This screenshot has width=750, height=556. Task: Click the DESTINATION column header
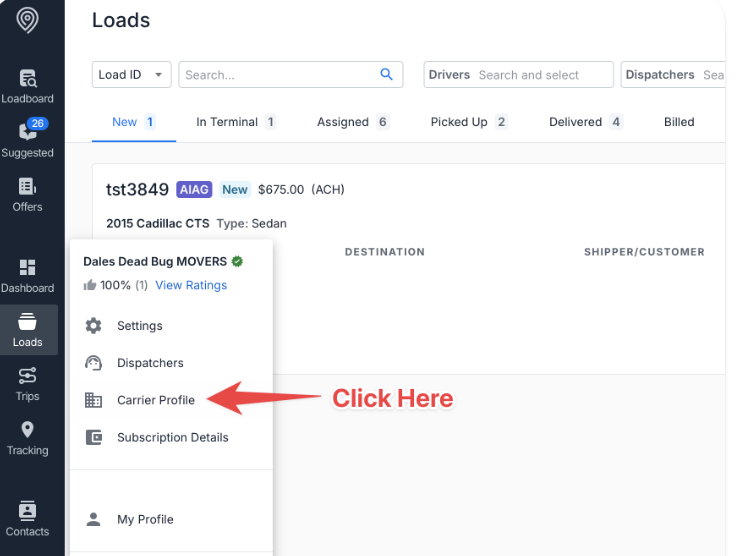click(385, 252)
